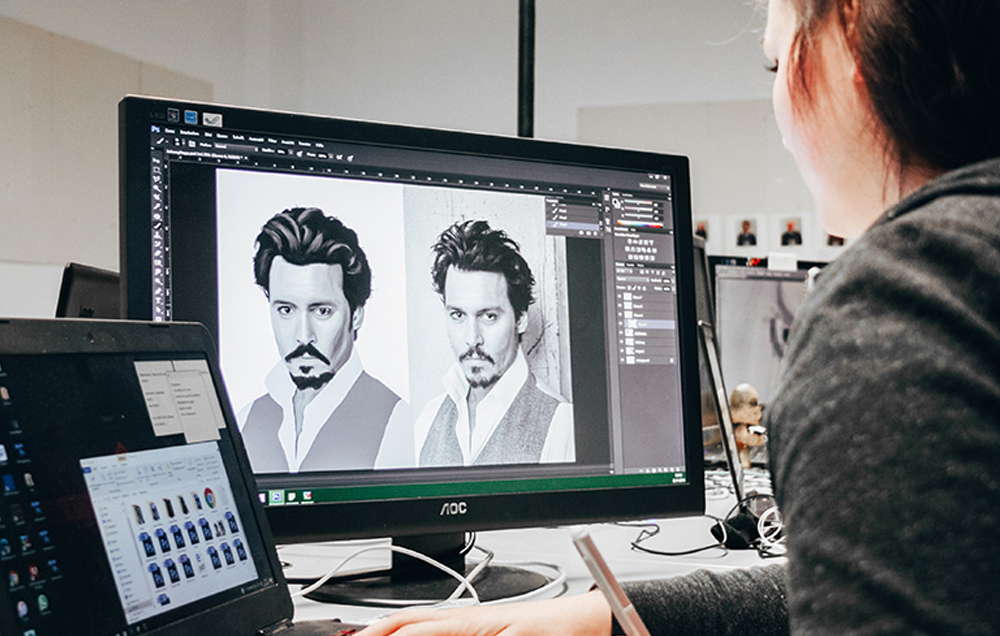Open the Filter menu

[272, 140]
